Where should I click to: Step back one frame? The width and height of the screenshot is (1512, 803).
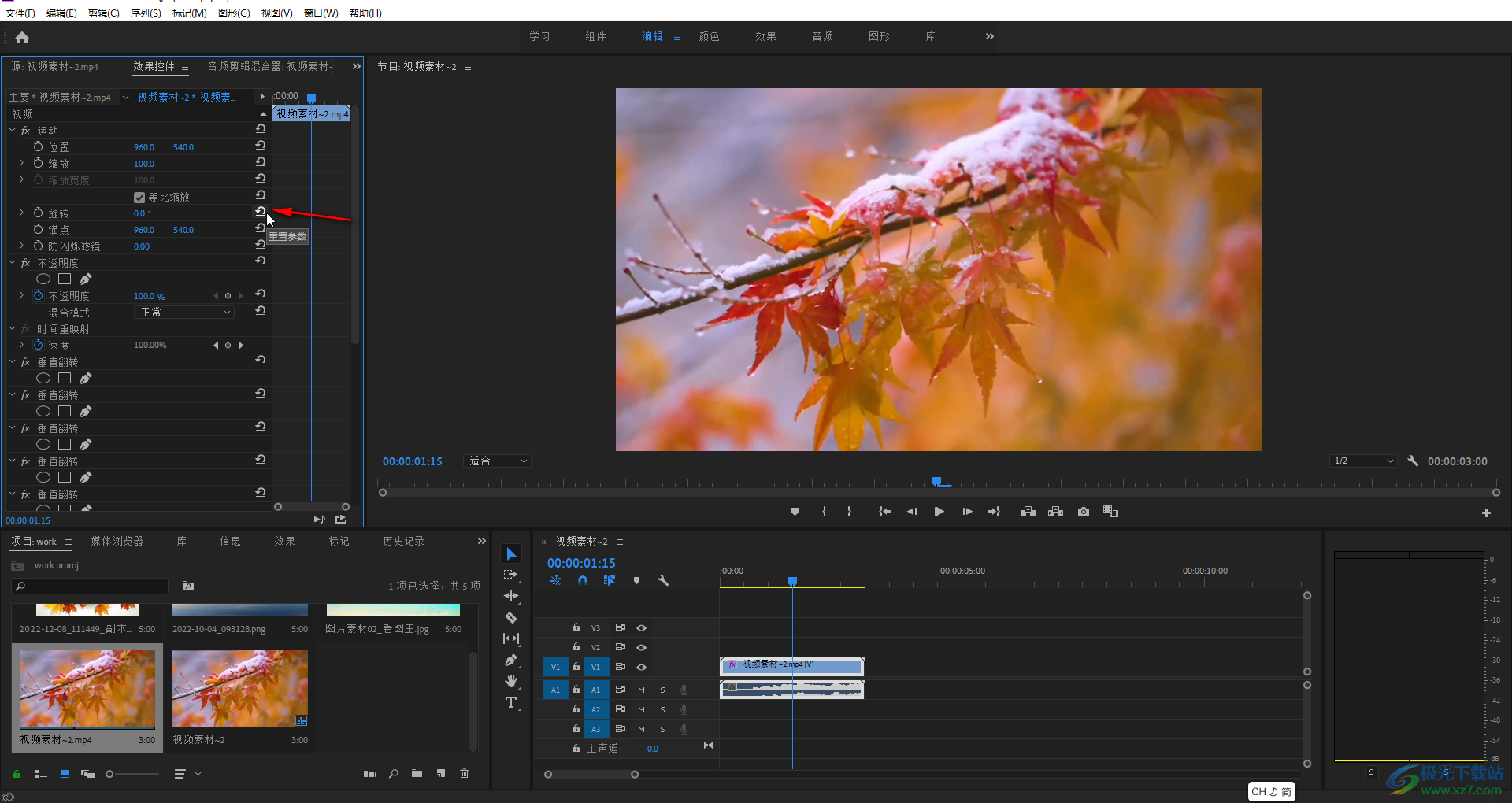[912, 512]
